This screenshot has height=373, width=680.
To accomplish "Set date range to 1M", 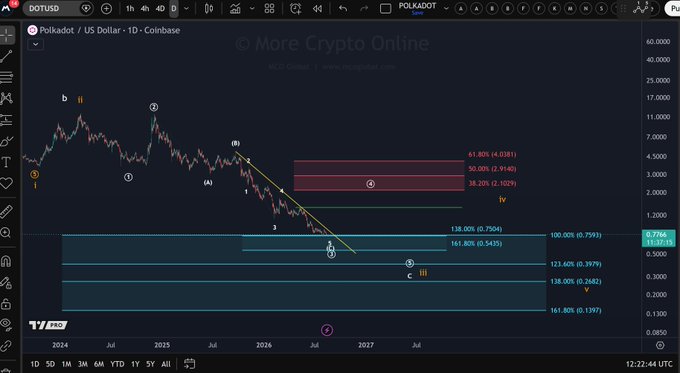I will [x=66, y=364].
